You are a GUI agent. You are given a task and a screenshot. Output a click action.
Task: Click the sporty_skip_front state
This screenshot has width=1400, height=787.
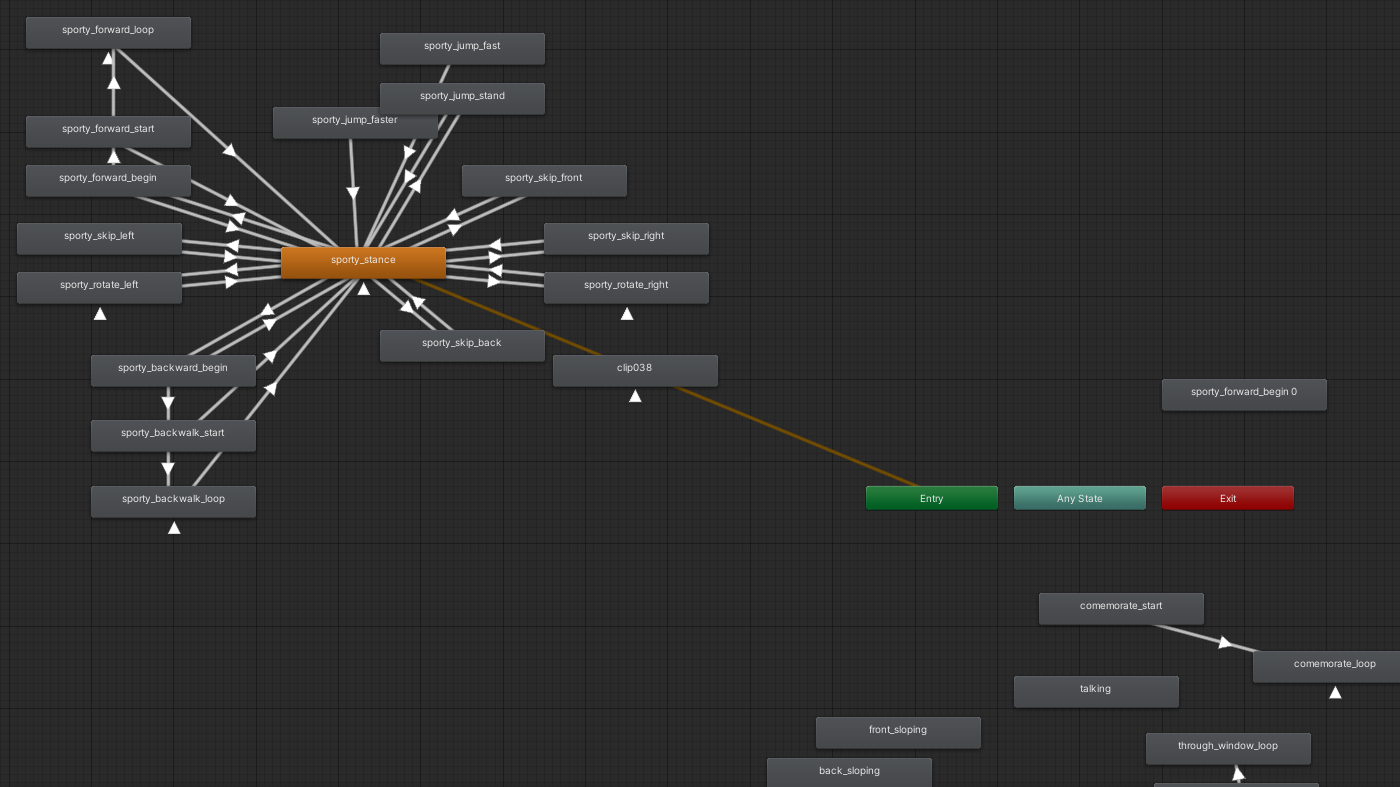[x=544, y=180]
